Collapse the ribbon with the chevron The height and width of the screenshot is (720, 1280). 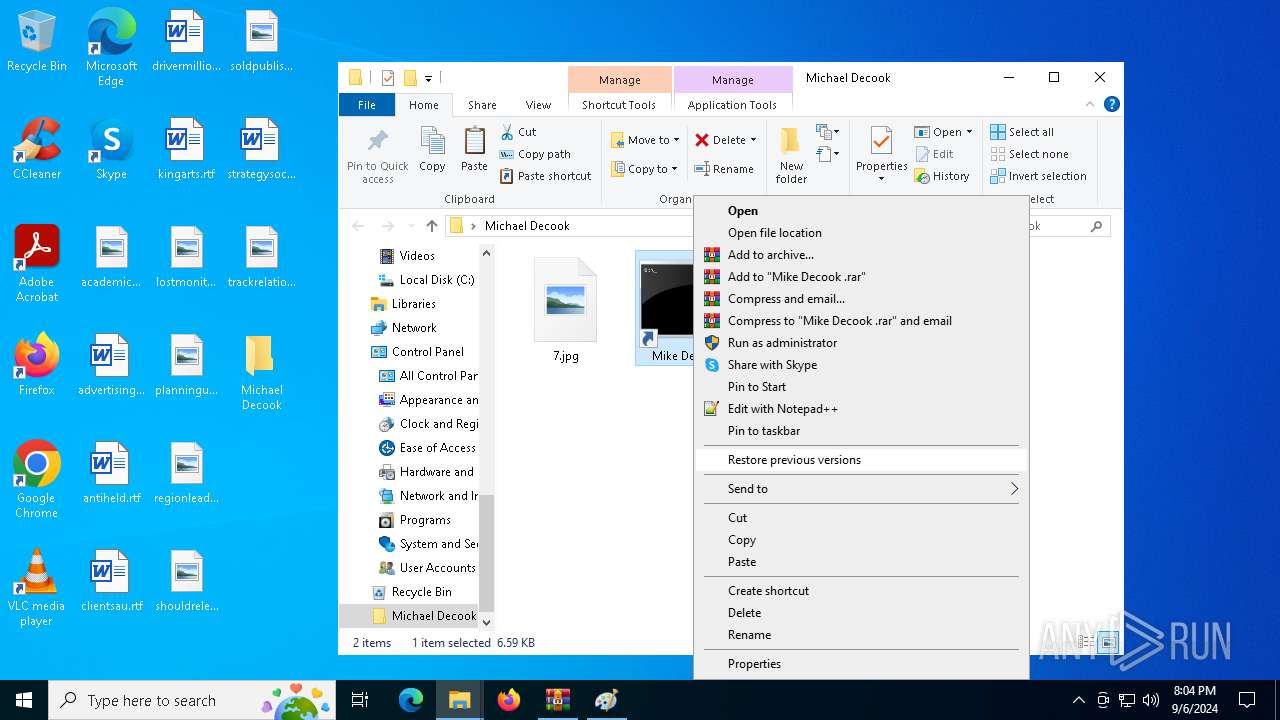point(1090,104)
